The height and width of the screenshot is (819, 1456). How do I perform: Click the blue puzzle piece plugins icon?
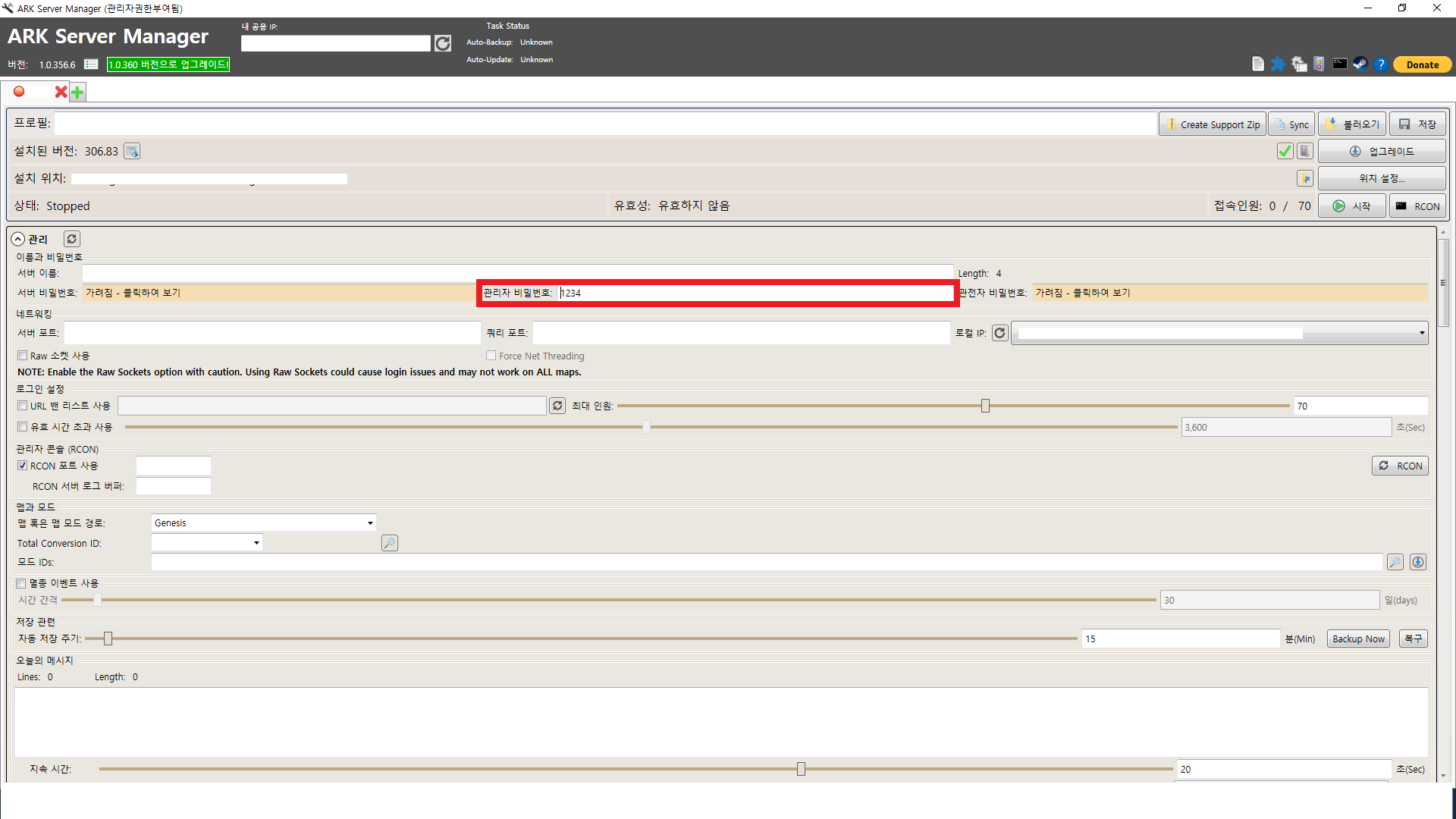(1278, 64)
